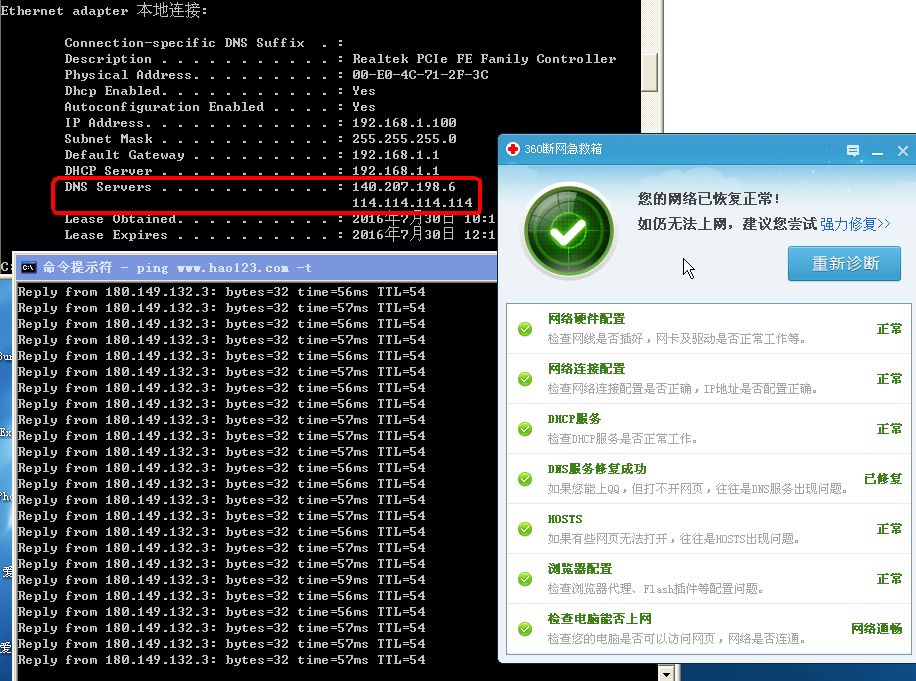Click green check icon beside 检查电脑能否上网

tap(525, 629)
